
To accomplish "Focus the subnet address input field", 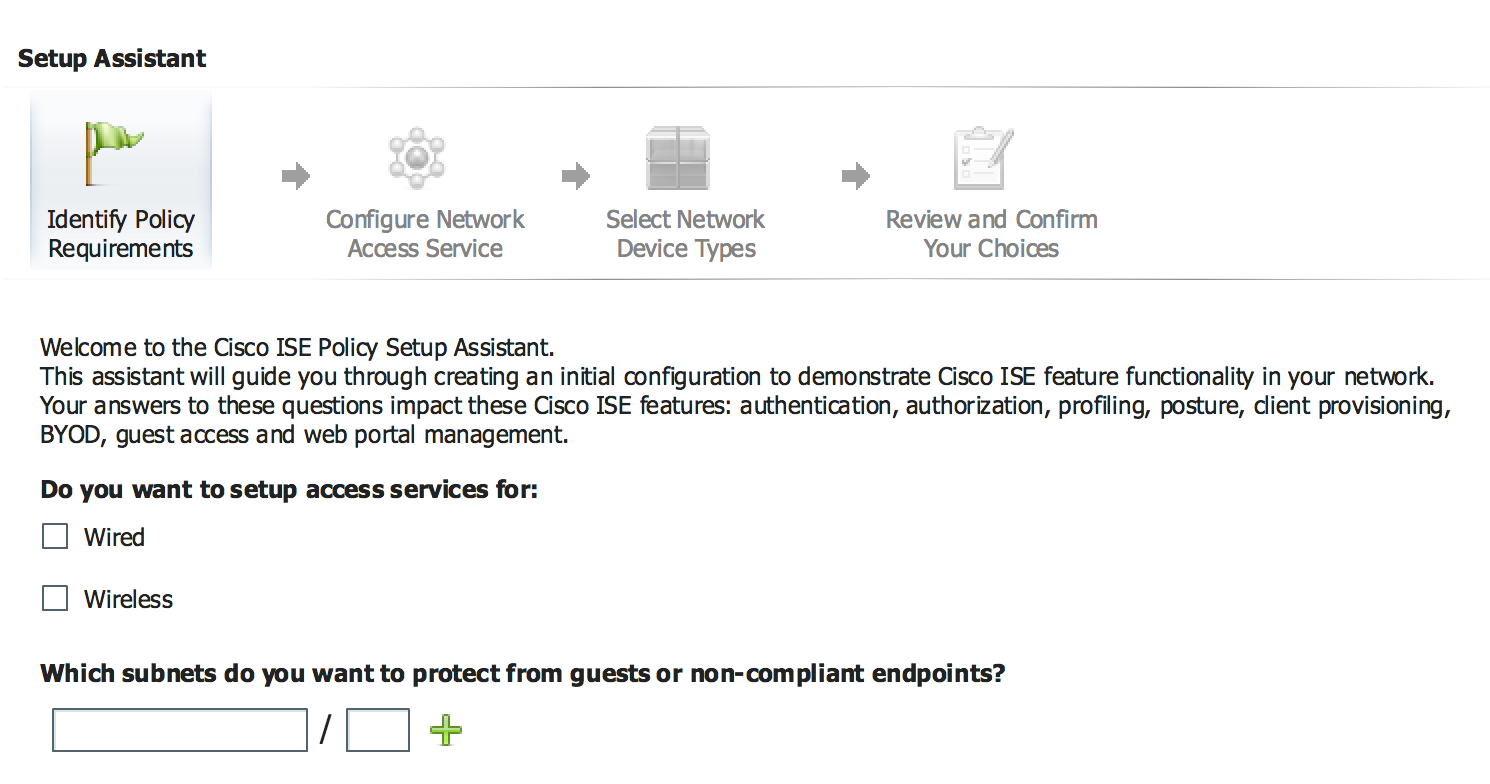I will [180, 730].
